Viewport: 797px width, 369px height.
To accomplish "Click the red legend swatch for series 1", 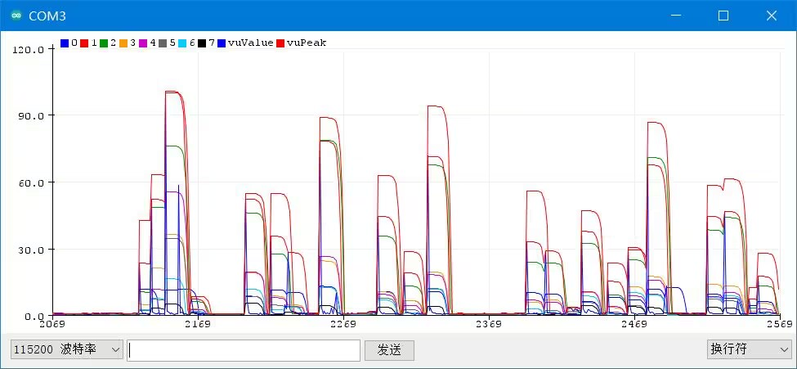I will (84, 44).
